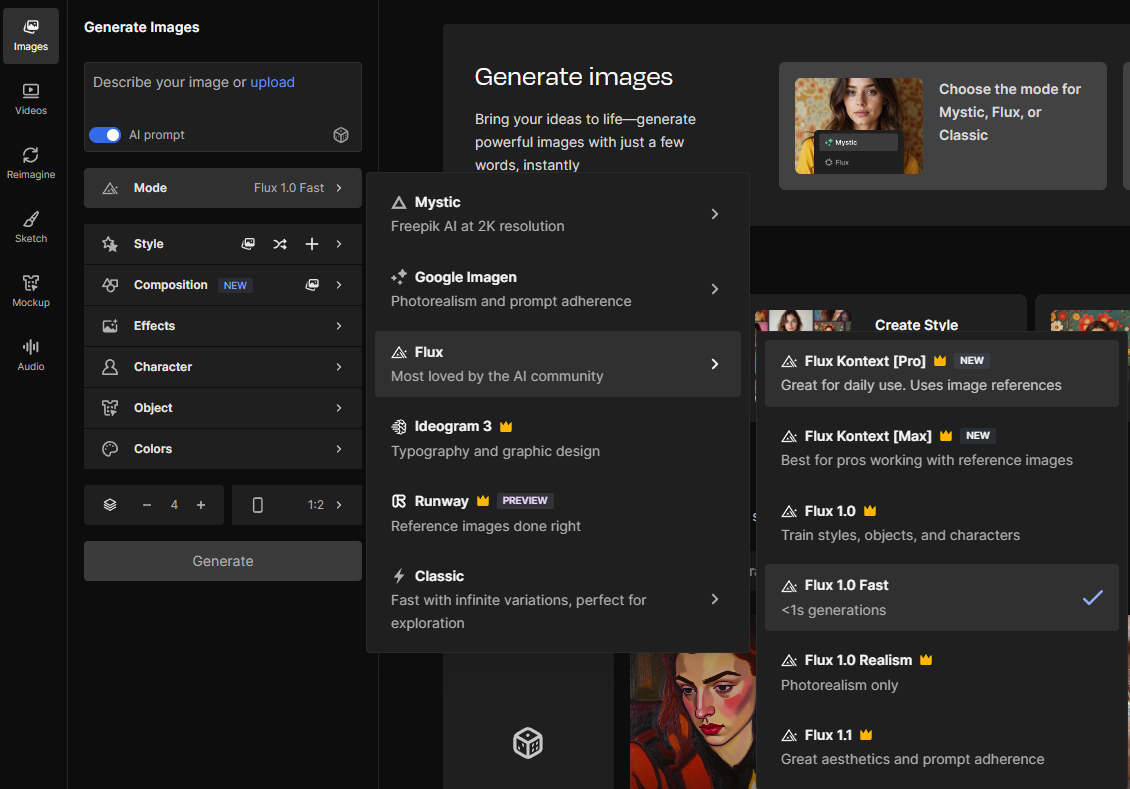The height and width of the screenshot is (789, 1130).
Task: Click the Classic lightning bolt icon
Action: click(399, 576)
